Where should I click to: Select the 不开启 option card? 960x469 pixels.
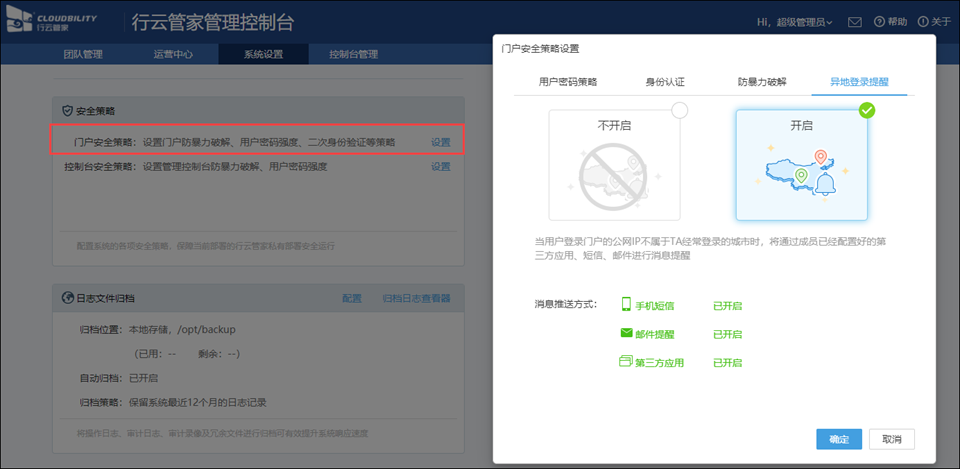tap(614, 165)
